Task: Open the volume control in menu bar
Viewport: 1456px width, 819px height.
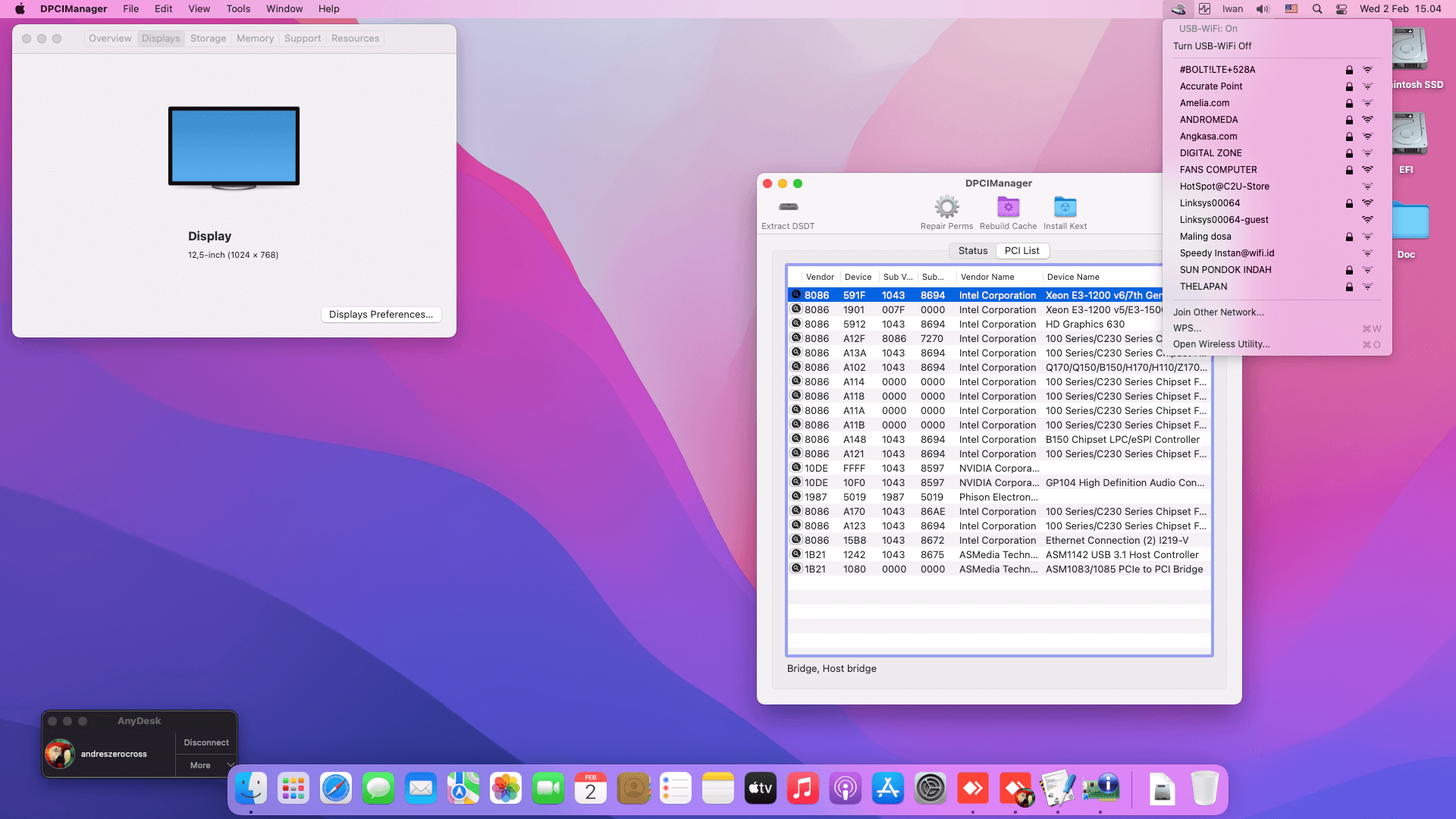Action: pyautogui.click(x=1263, y=9)
